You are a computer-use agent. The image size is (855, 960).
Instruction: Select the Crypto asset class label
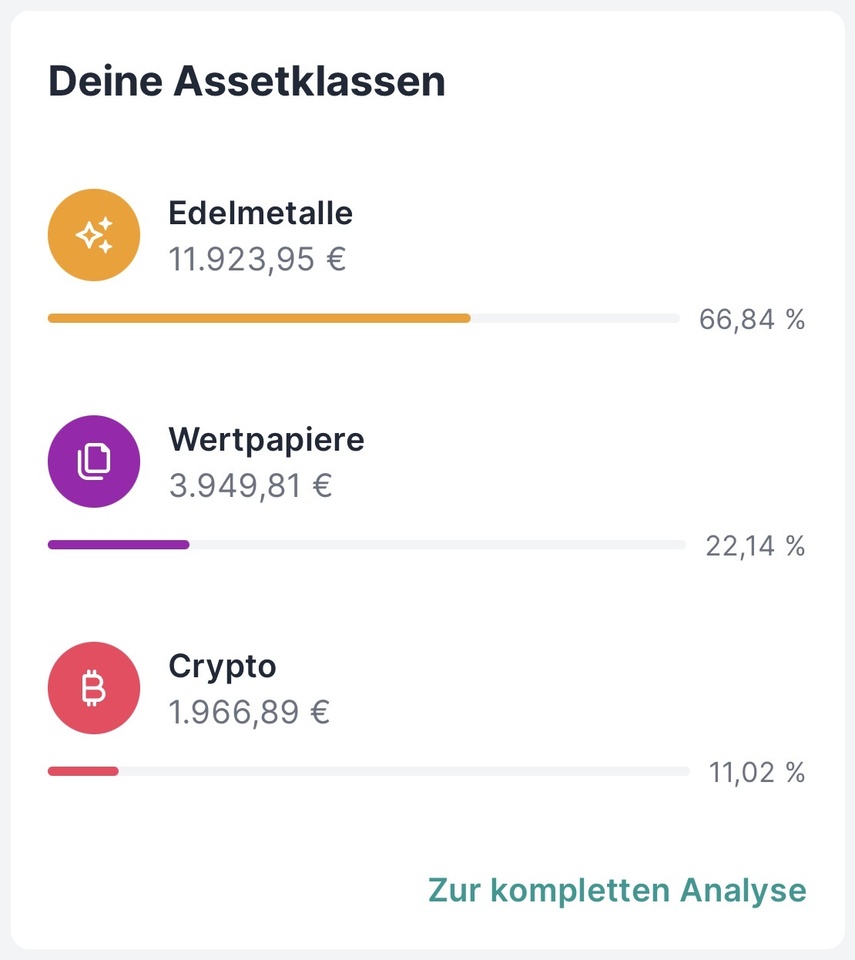[x=222, y=666]
